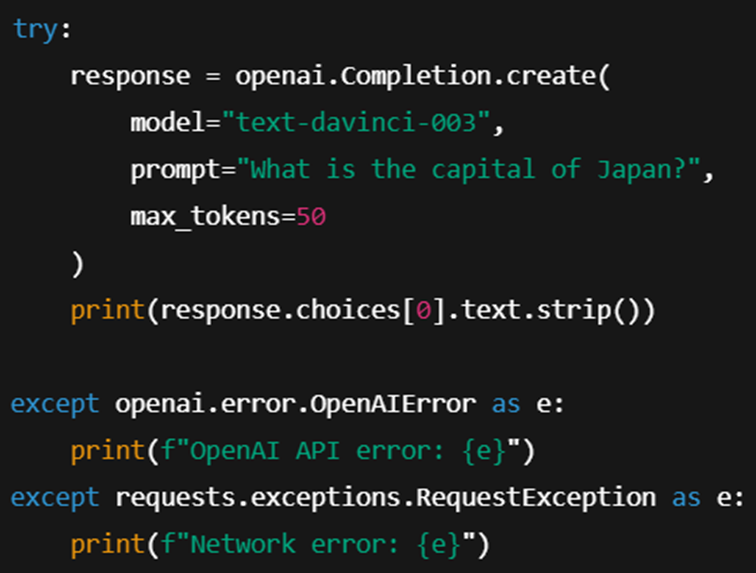Click the response variable assignment

(x=130, y=76)
